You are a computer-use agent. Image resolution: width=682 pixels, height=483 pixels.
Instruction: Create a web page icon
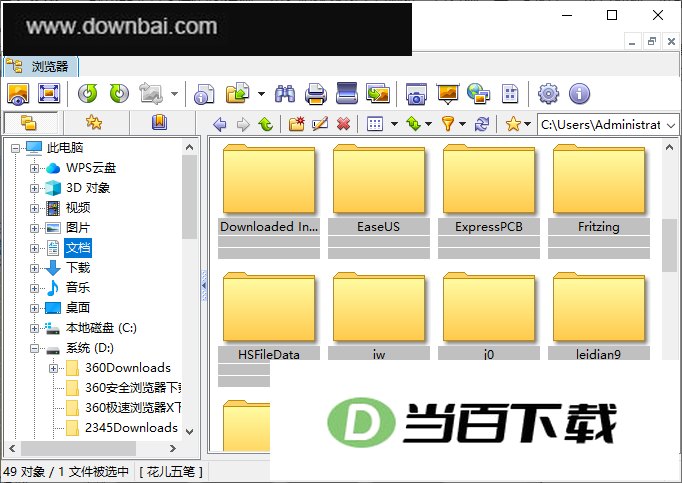point(478,94)
